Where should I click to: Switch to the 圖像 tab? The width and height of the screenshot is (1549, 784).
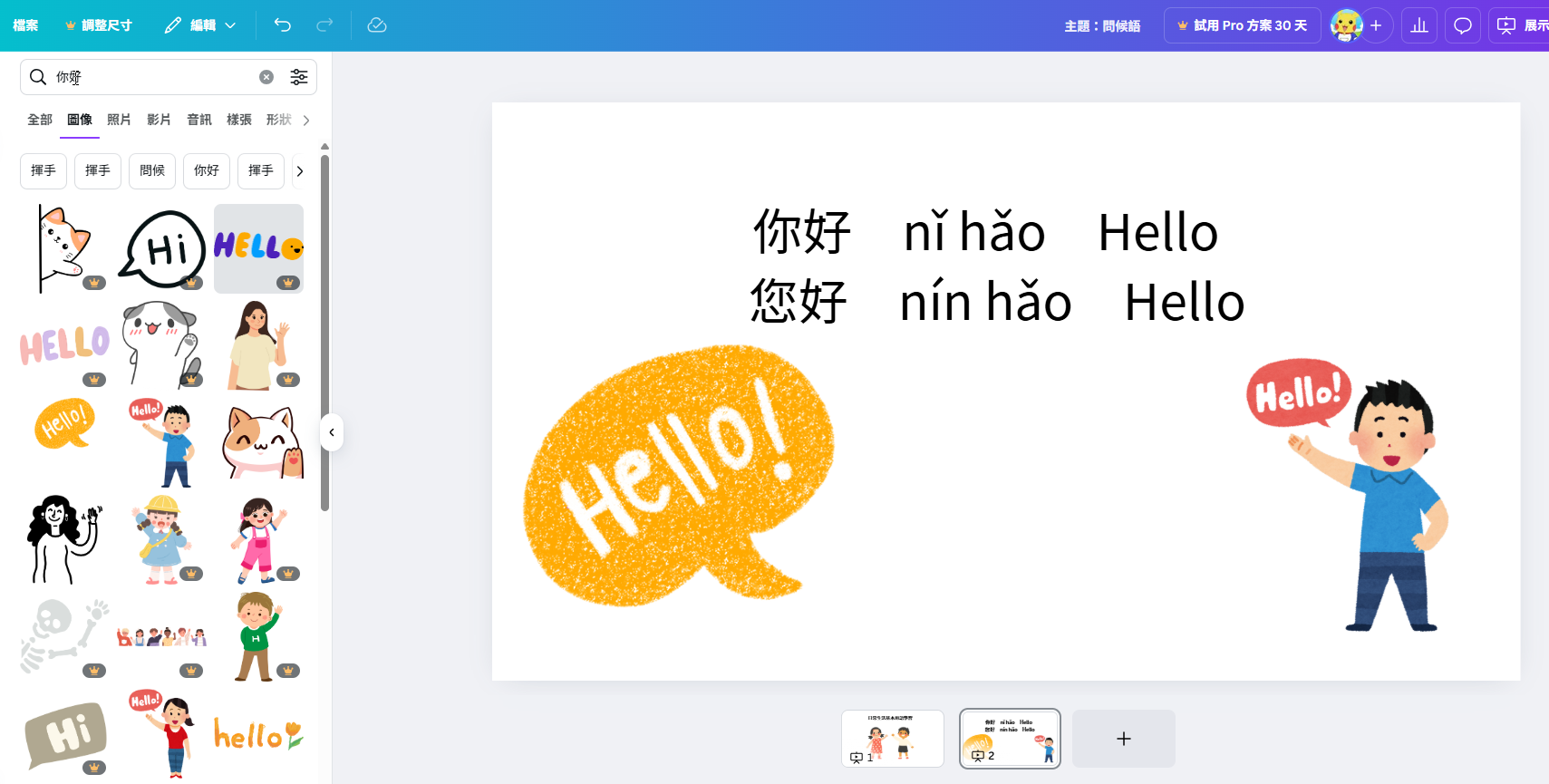click(80, 120)
